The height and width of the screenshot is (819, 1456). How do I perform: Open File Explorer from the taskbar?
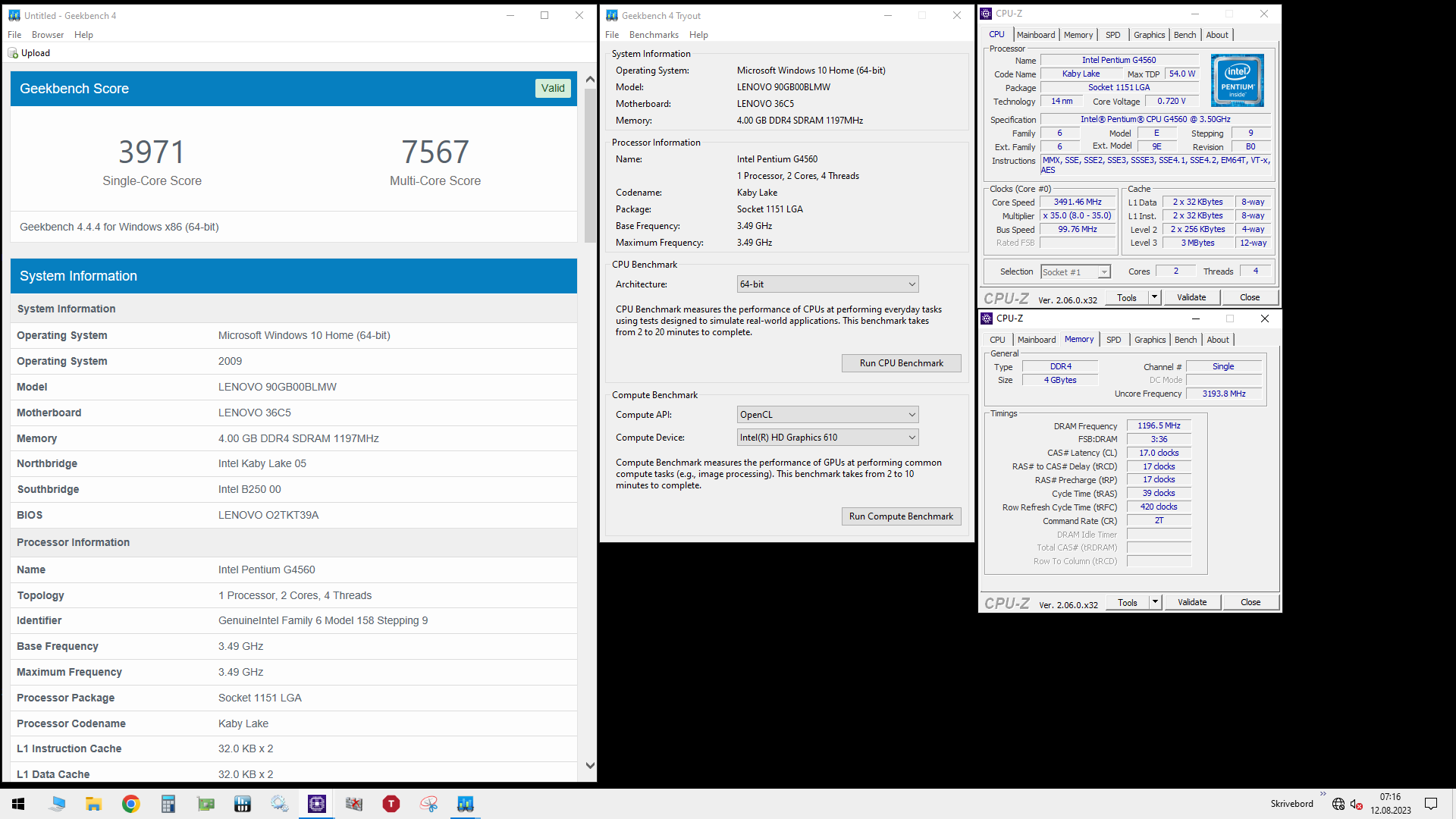(x=94, y=804)
